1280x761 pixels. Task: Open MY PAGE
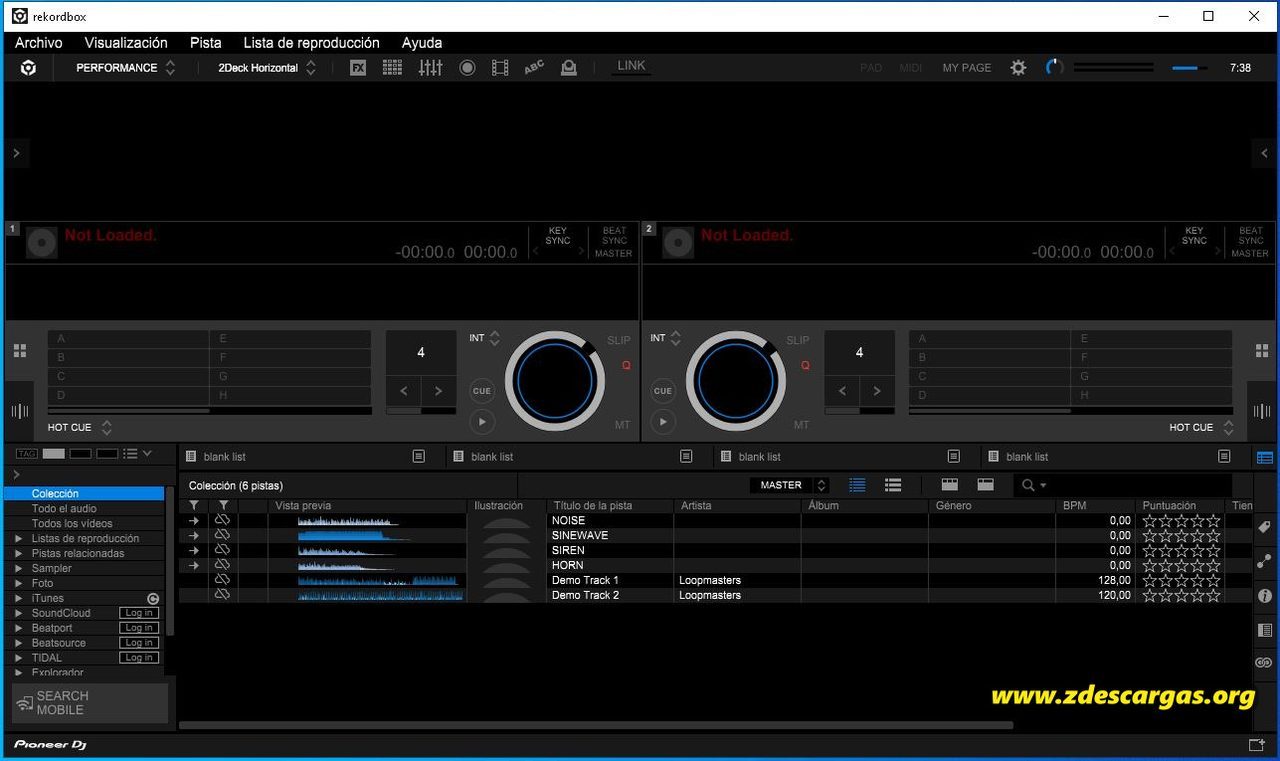967,68
